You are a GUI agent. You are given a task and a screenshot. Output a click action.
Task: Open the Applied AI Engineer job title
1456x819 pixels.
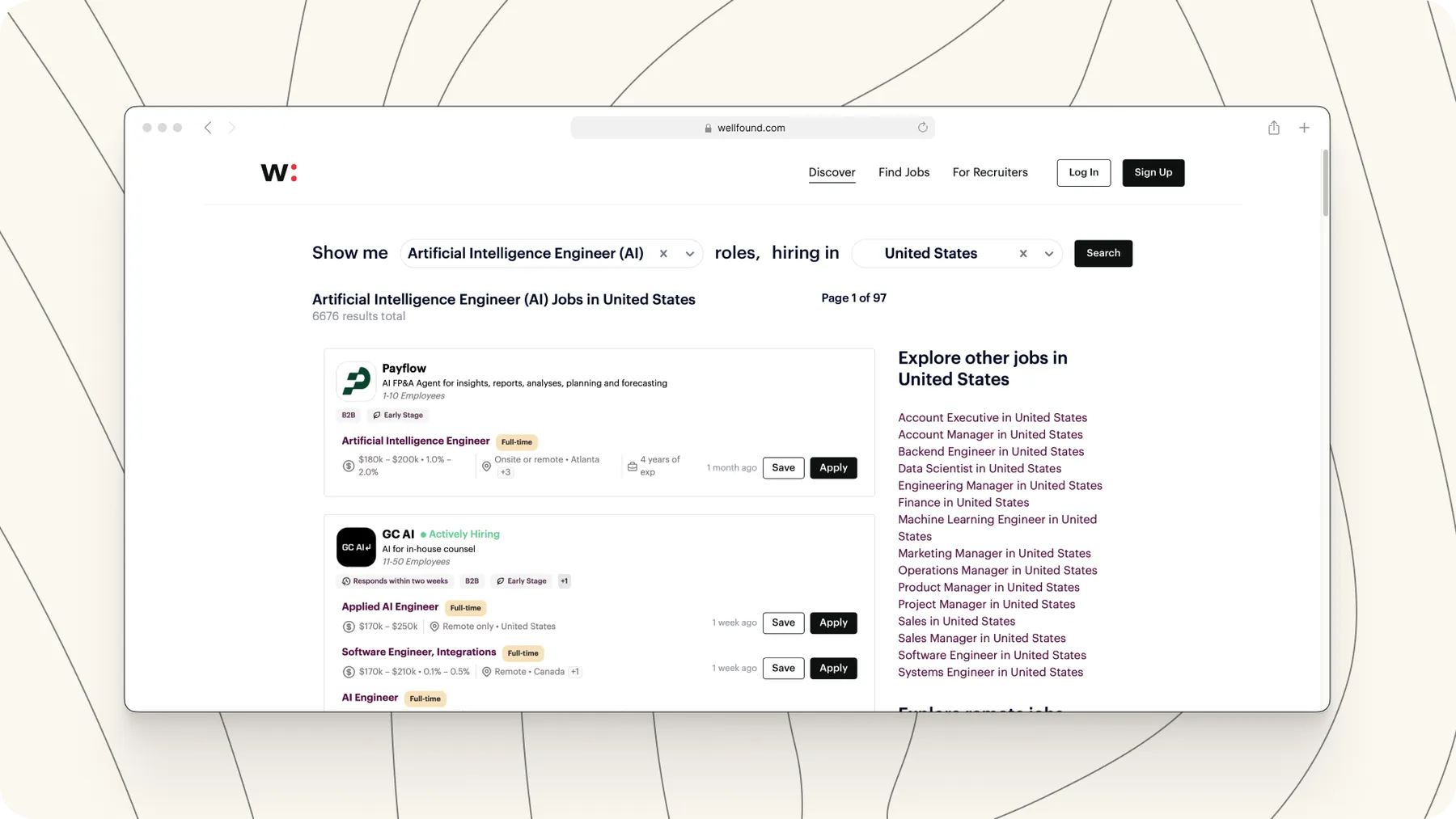point(390,606)
